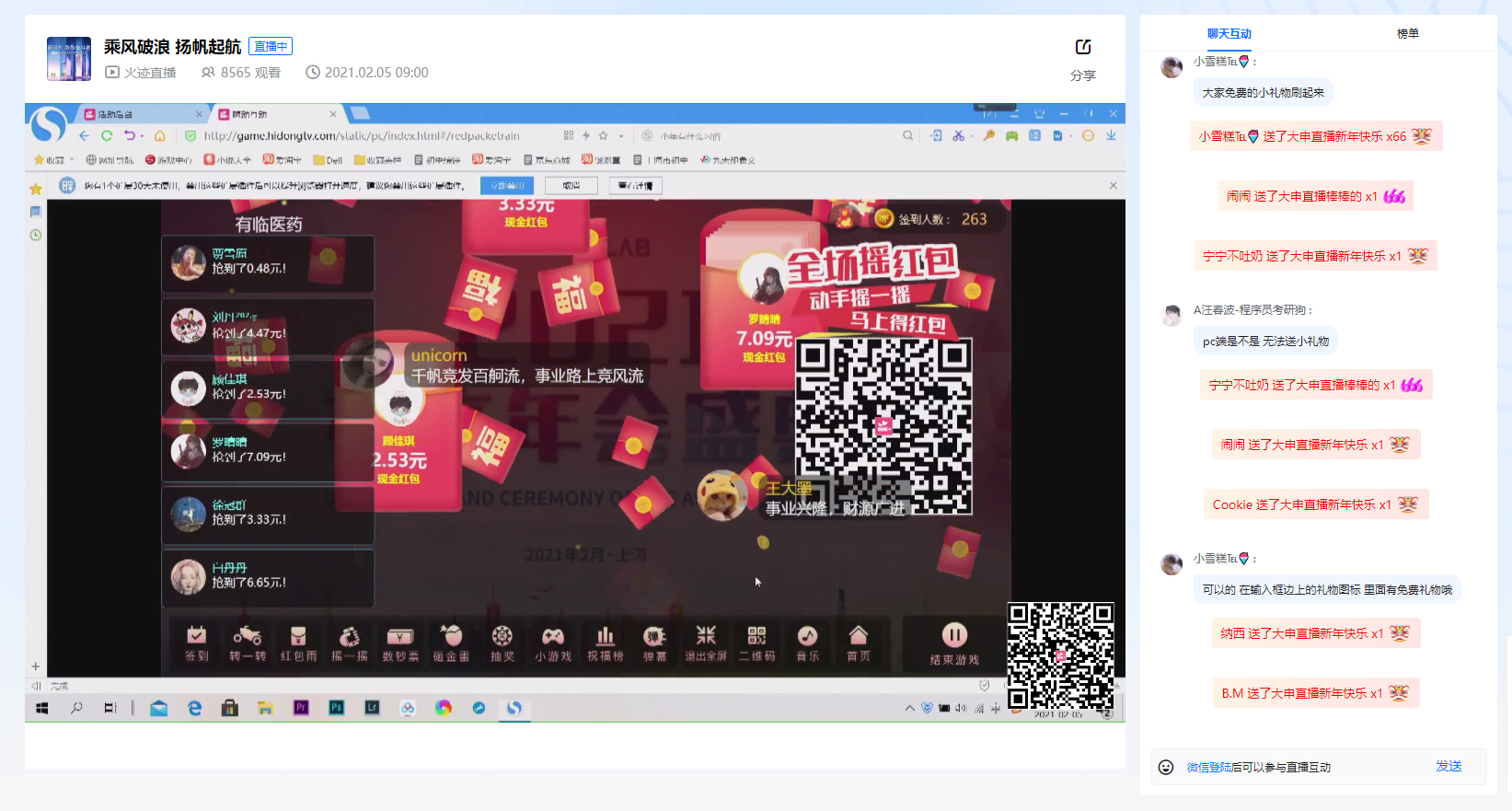Click the 签到 check-in icon
1512x811 pixels.
pos(197,643)
